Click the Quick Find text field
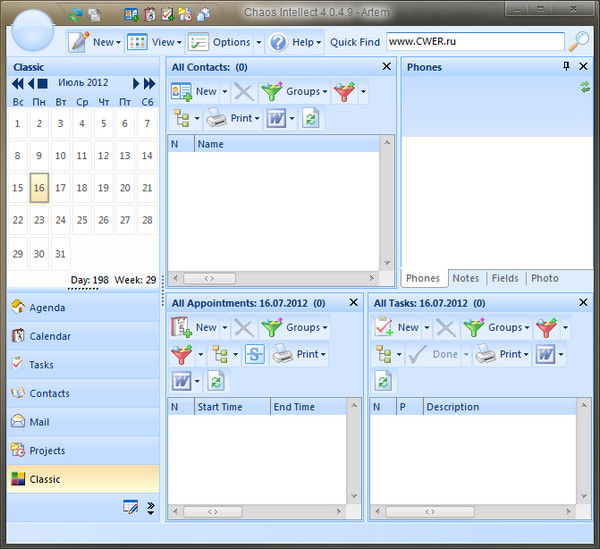The height and width of the screenshot is (549, 600). (x=474, y=42)
